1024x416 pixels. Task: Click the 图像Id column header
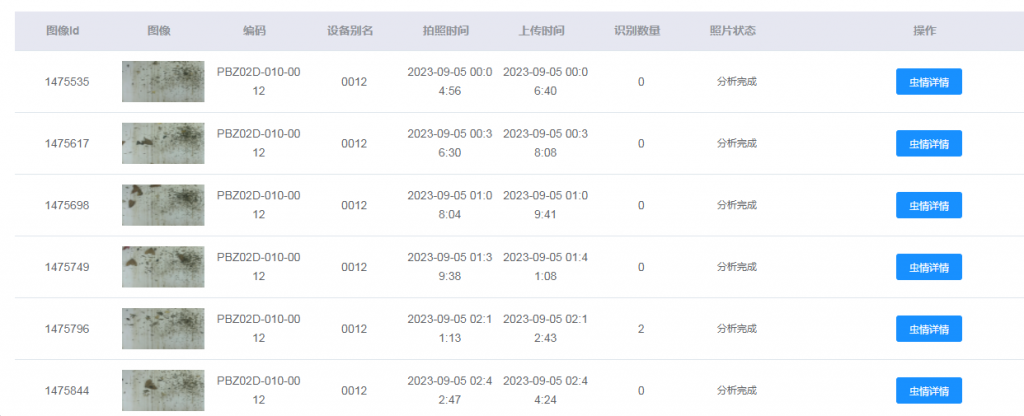click(63, 31)
